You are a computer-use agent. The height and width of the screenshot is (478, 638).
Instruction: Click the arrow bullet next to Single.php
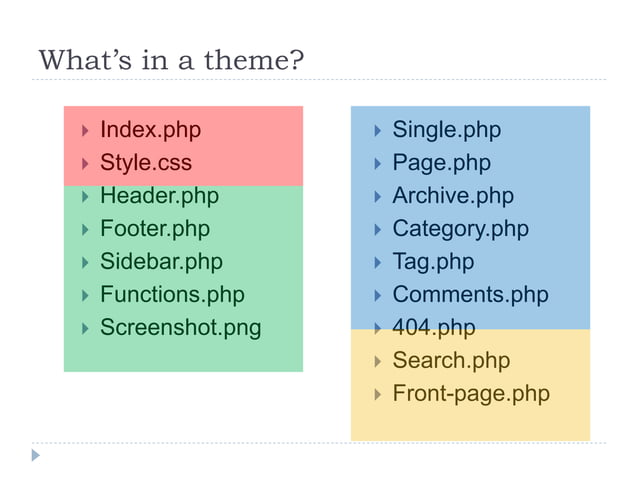pos(378,131)
